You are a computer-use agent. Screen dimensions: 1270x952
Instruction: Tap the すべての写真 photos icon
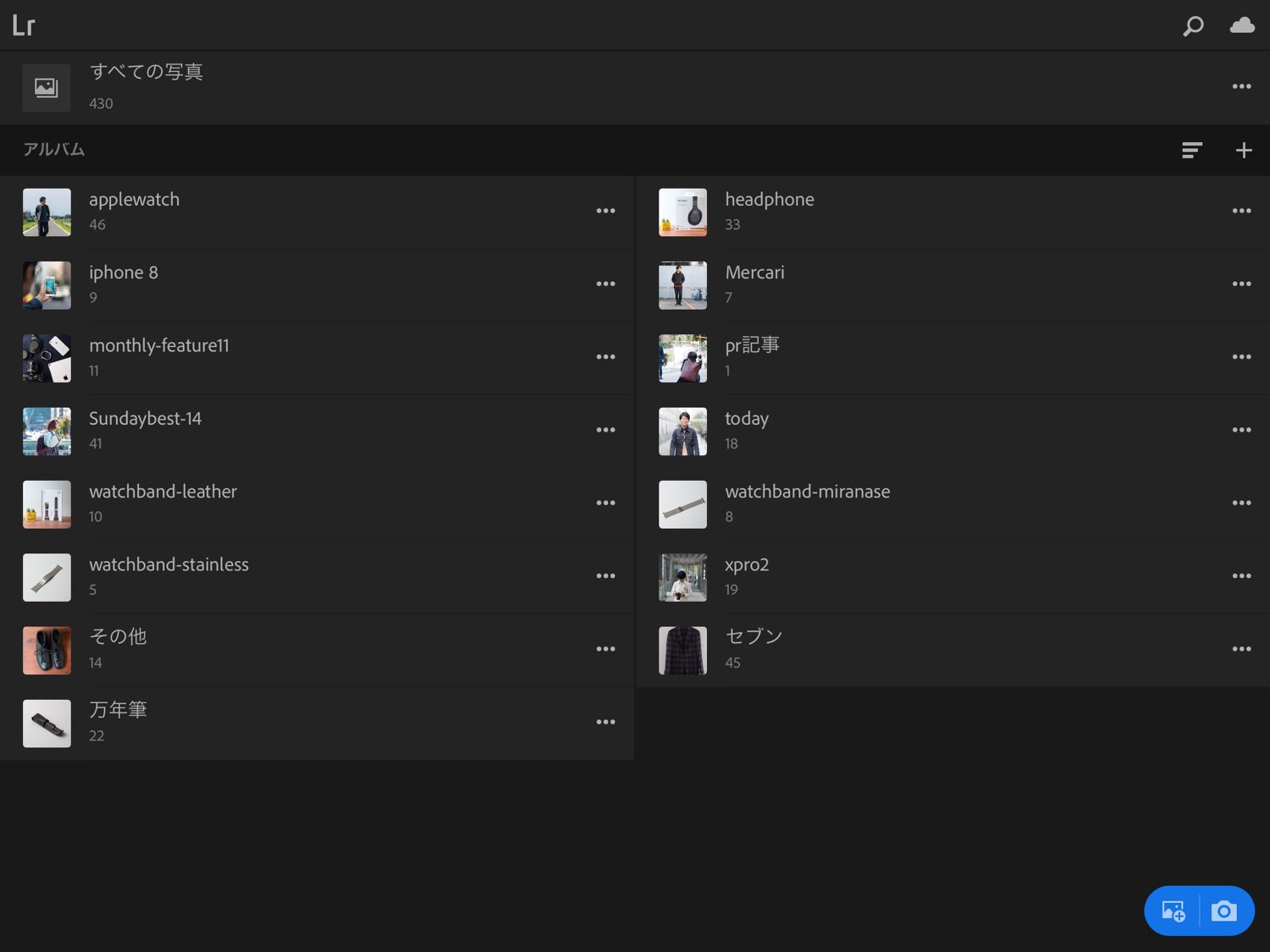coord(47,87)
